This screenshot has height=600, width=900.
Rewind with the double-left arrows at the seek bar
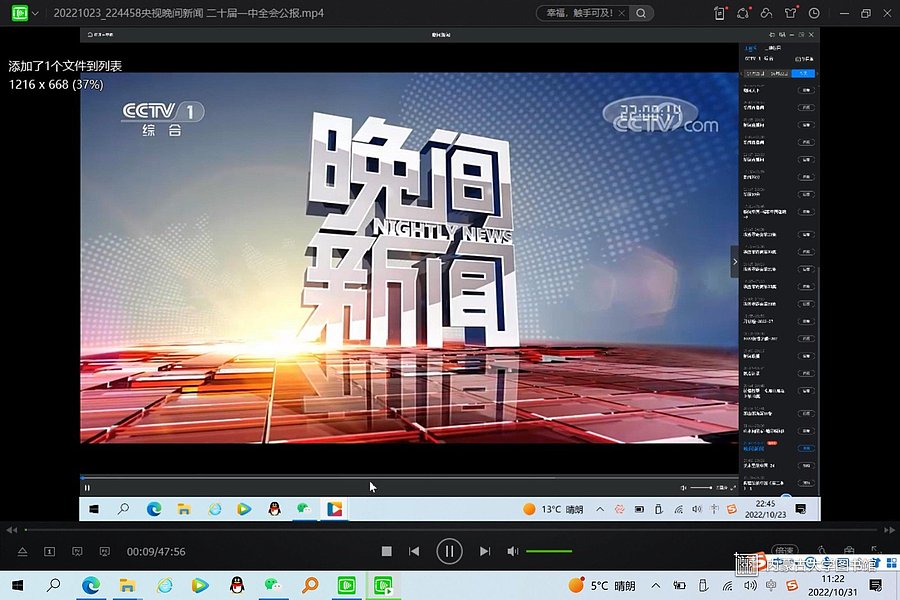click(x=11, y=529)
